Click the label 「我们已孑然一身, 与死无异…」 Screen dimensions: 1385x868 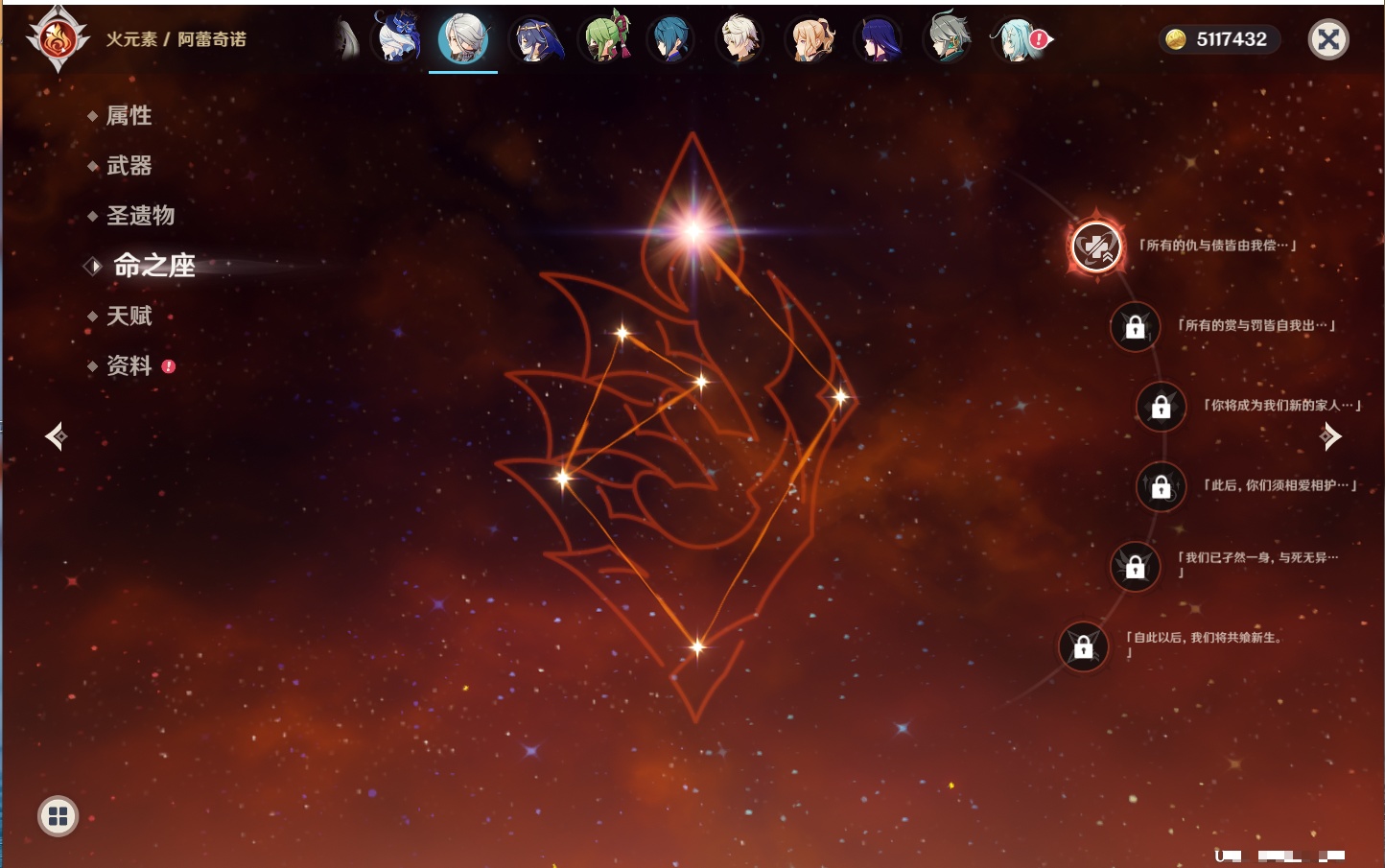(1257, 564)
